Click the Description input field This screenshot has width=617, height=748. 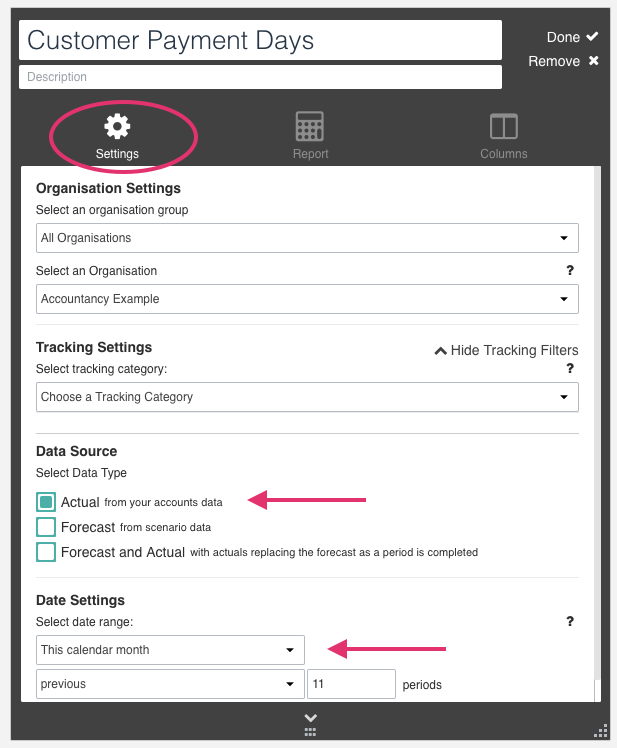(x=260, y=77)
